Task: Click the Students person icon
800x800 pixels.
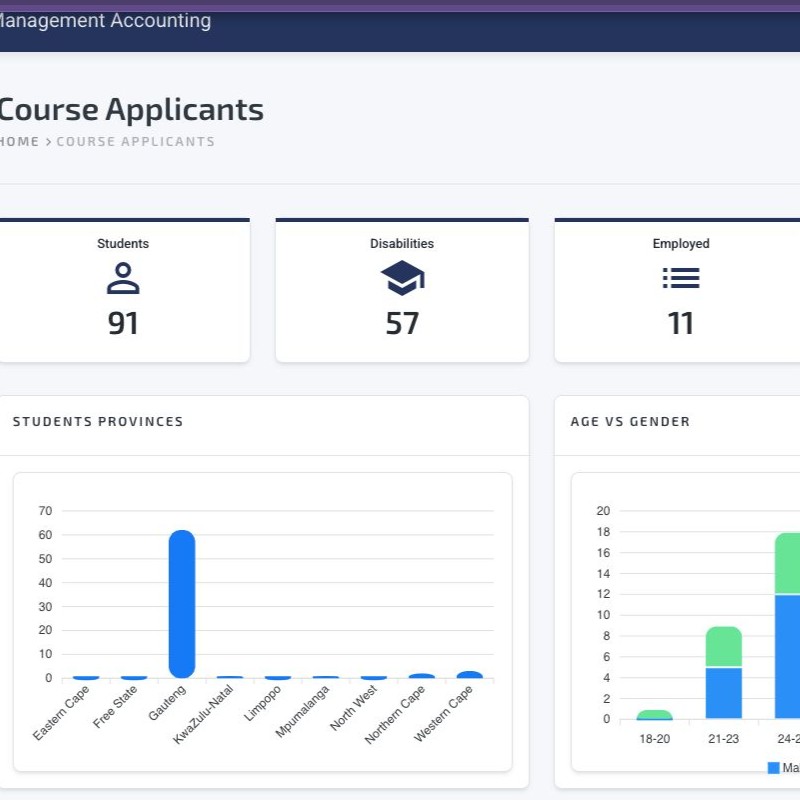Action: 123,278
